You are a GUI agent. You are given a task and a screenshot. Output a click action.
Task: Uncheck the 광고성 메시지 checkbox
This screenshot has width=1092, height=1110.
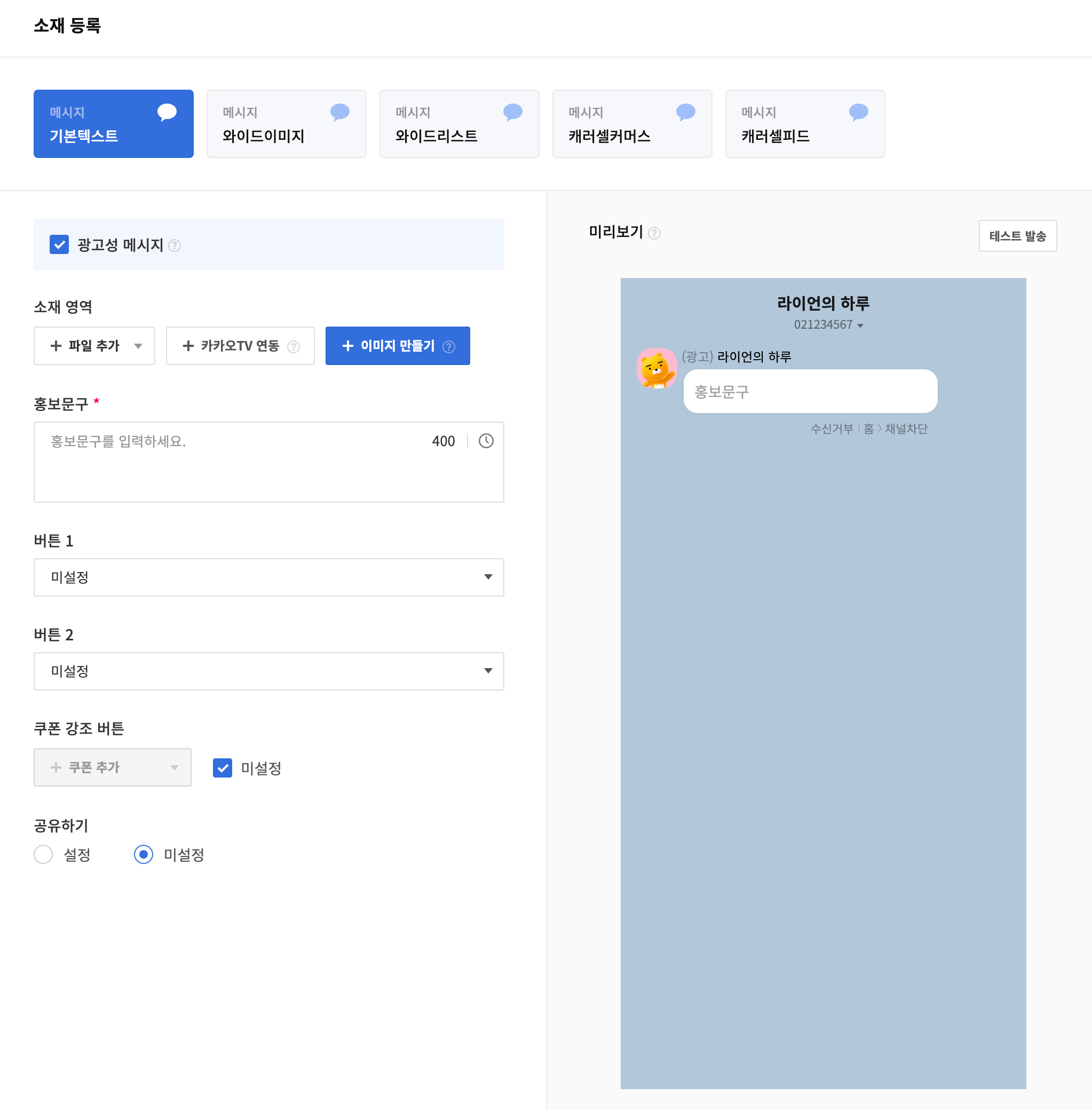click(59, 245)
